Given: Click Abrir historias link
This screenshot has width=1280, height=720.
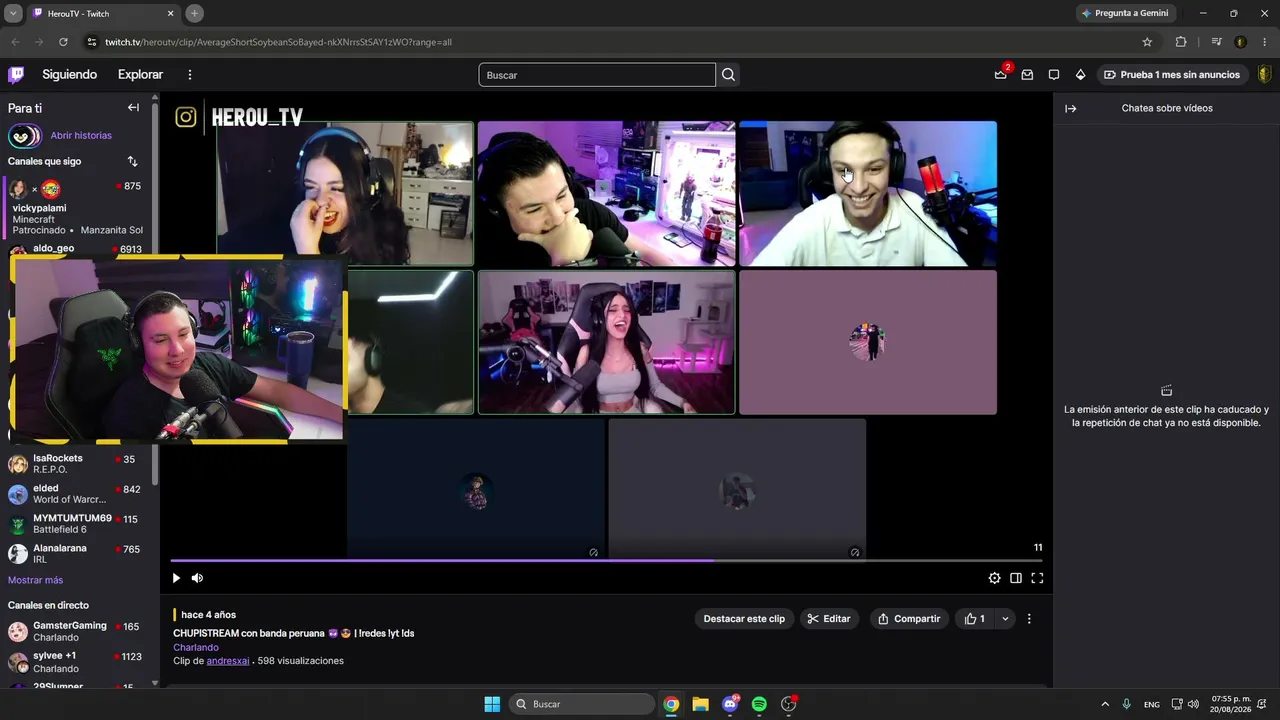Looking at the screenshot, I should coord(81,136).
